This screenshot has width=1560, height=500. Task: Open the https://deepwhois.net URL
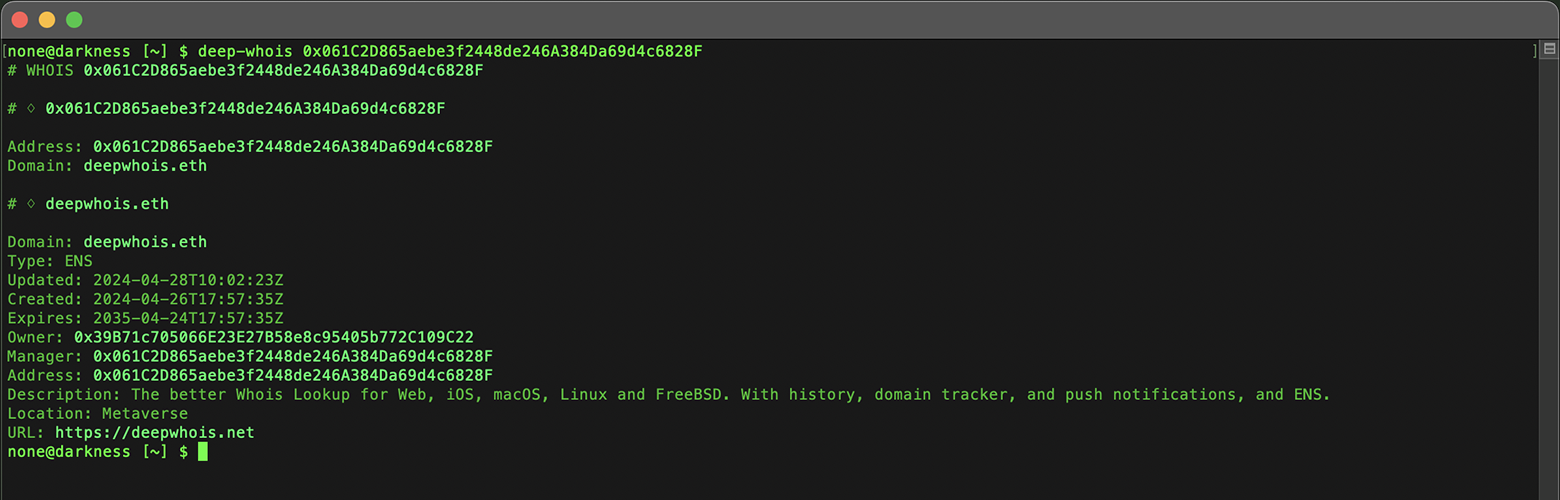[154, 433]
